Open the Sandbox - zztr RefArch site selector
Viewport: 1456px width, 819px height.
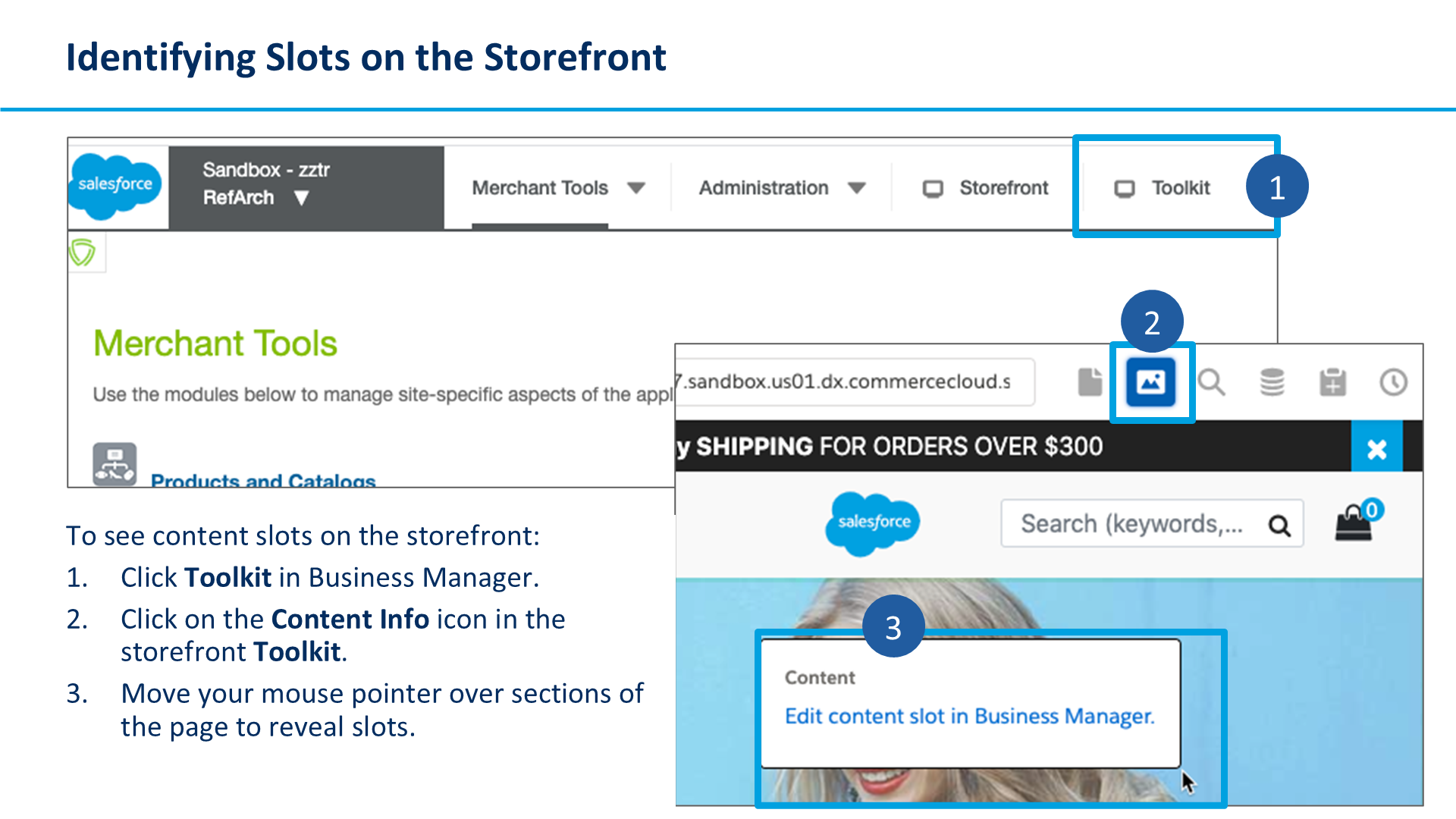pyautogui.click(x=306, y=187)
